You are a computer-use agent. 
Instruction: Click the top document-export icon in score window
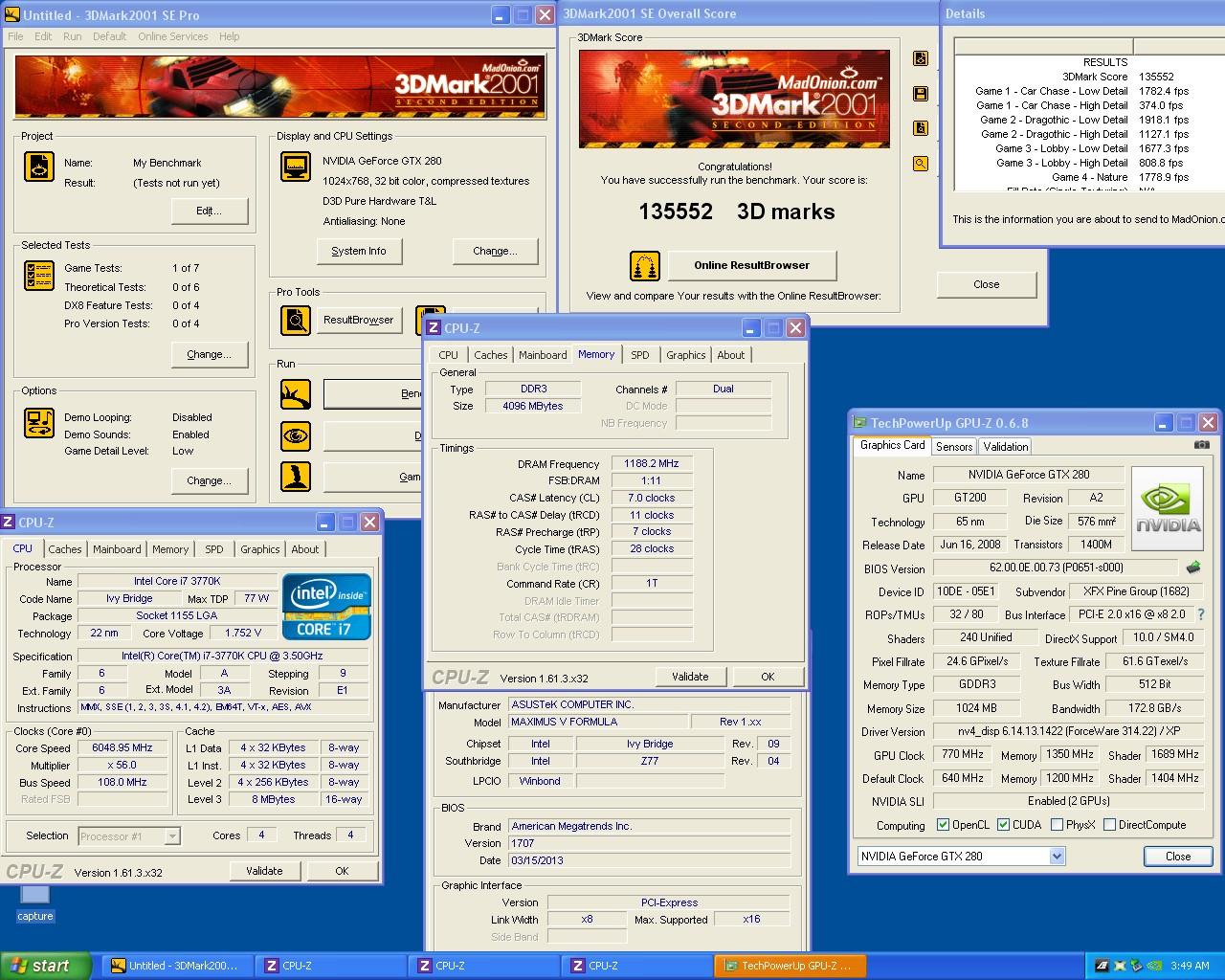(921, 58)
